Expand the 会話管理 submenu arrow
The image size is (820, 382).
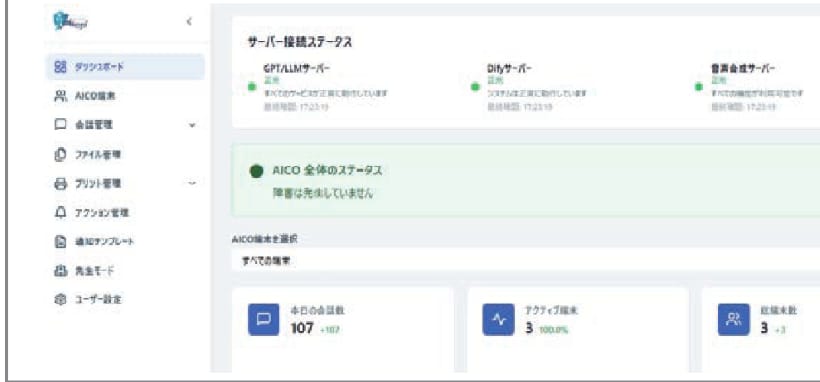(192, 126)
